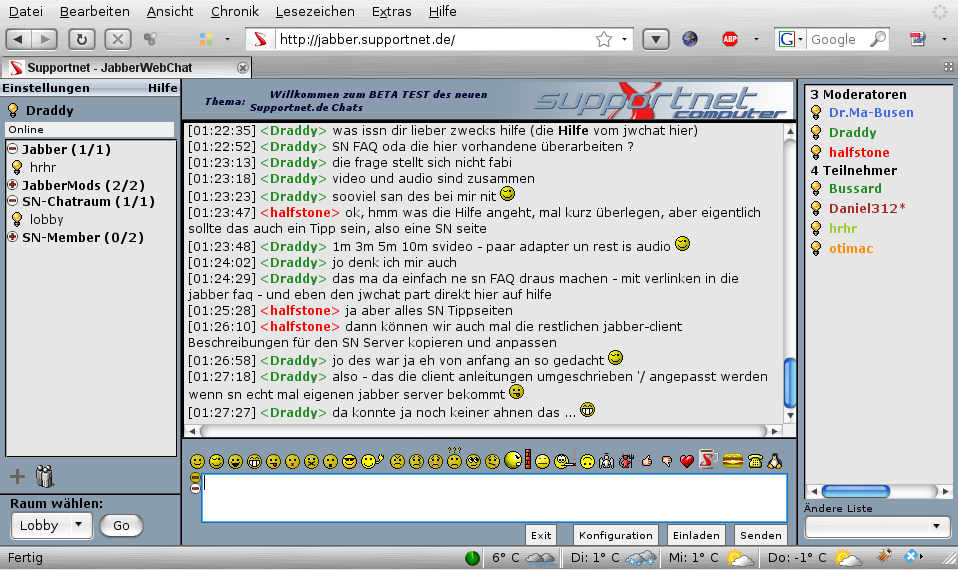Click the Exit button
This screenshot has width=958, height=570.
coord(541,535)
